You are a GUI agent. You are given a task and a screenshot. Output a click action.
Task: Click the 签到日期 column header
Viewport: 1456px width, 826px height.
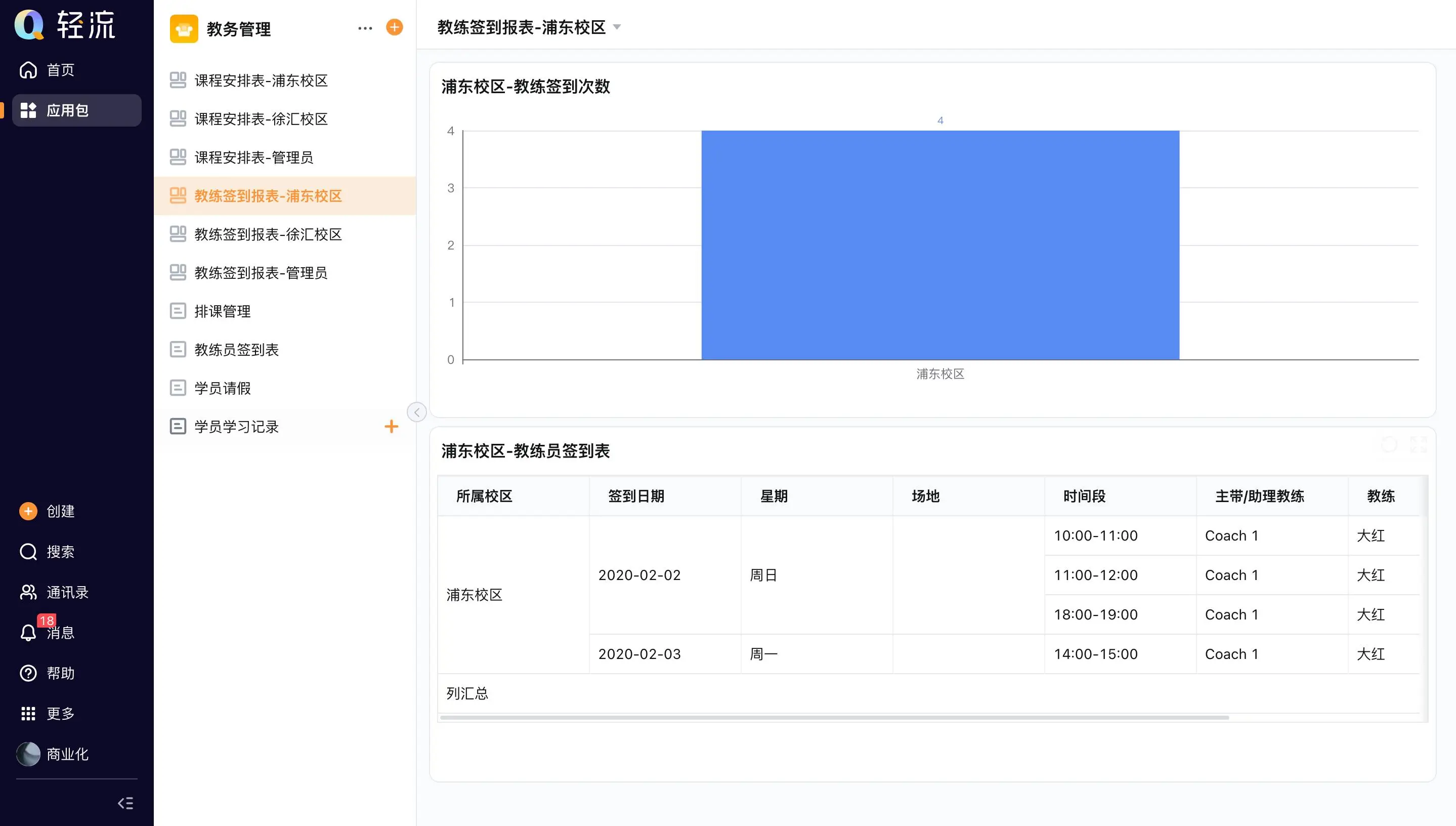point(636,497)
